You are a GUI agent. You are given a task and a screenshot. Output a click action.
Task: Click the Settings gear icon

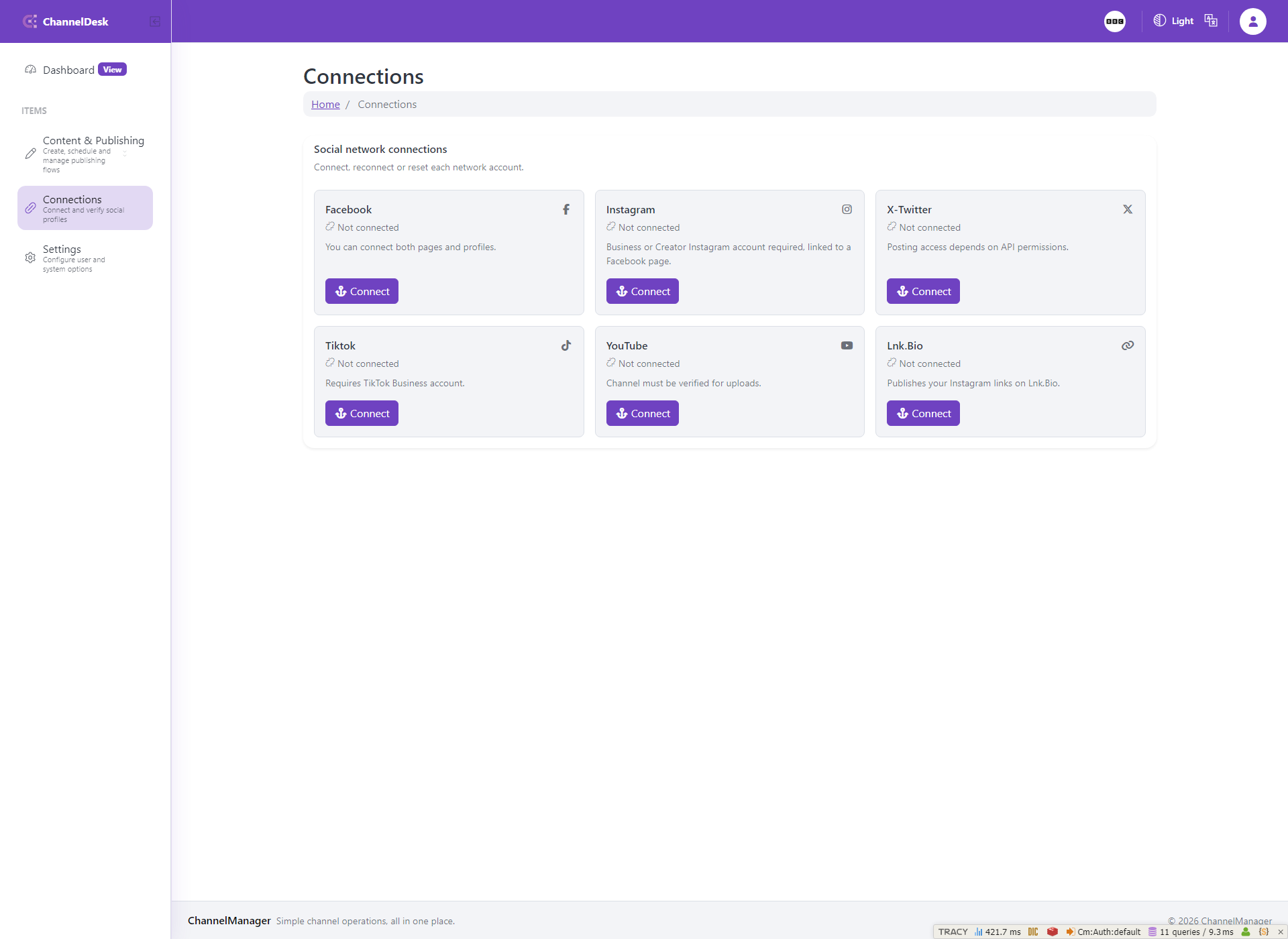tap(30, 258)
